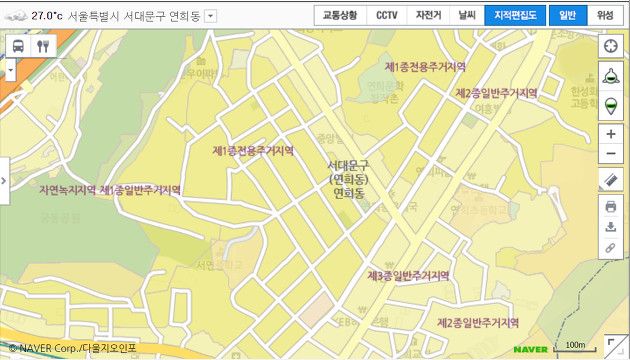Open the Yeonhui-dong location dropdown arrow

211,16
